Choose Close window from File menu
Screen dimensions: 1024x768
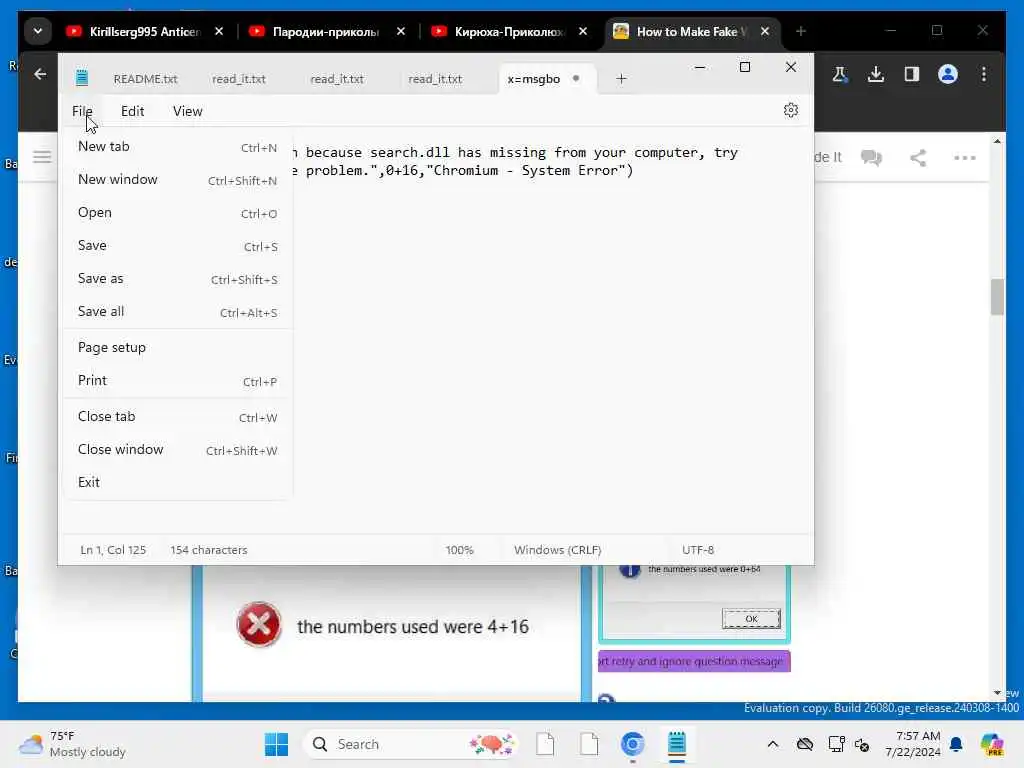(177, 449)
